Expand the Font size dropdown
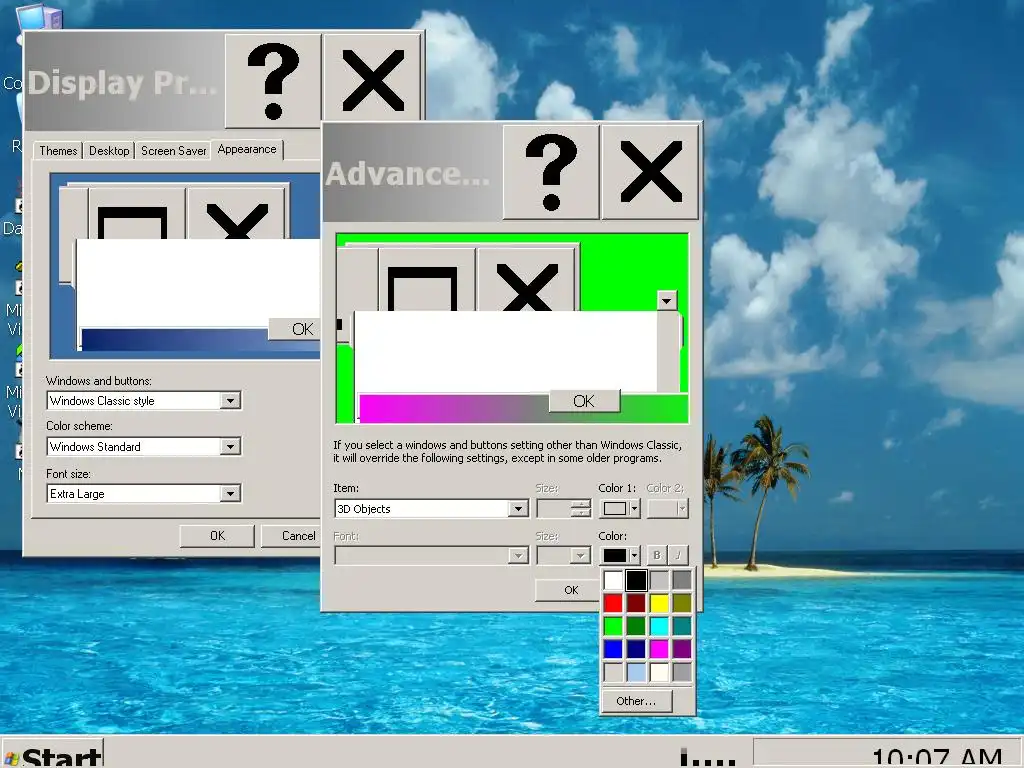Screen dimensions: 1024x768 click(230, 494)
